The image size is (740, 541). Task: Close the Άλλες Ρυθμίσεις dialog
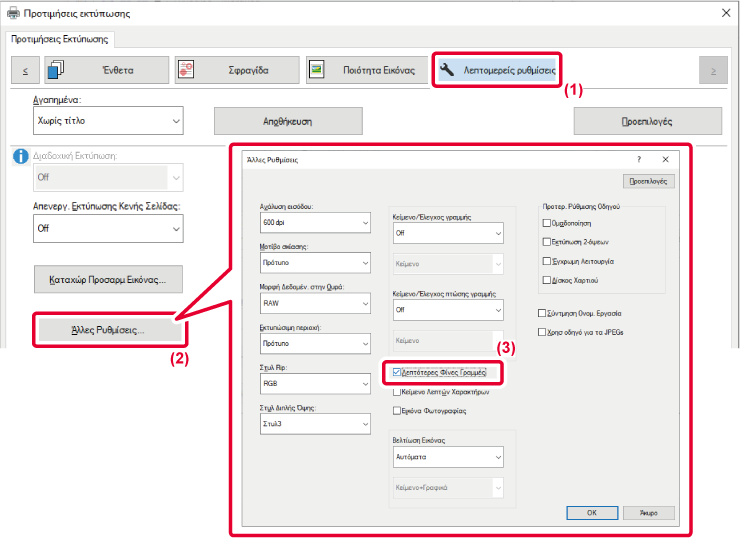tap(665, 160)
